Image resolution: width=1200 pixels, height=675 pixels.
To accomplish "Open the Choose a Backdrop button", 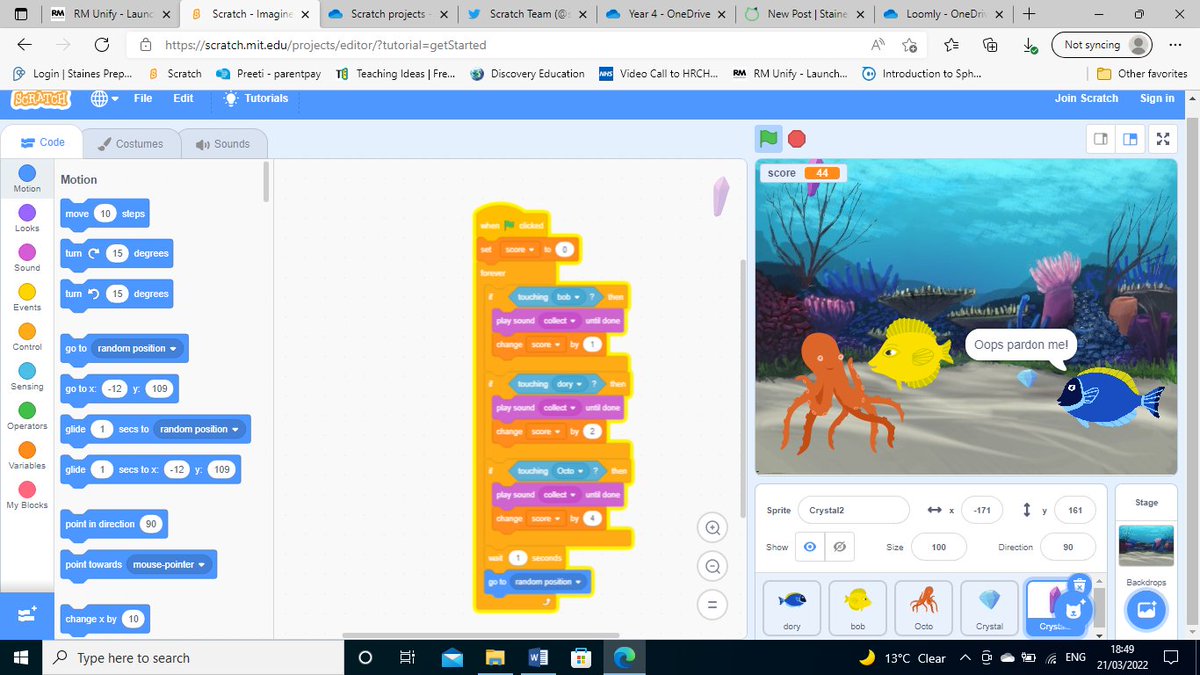I will 1146,610.
